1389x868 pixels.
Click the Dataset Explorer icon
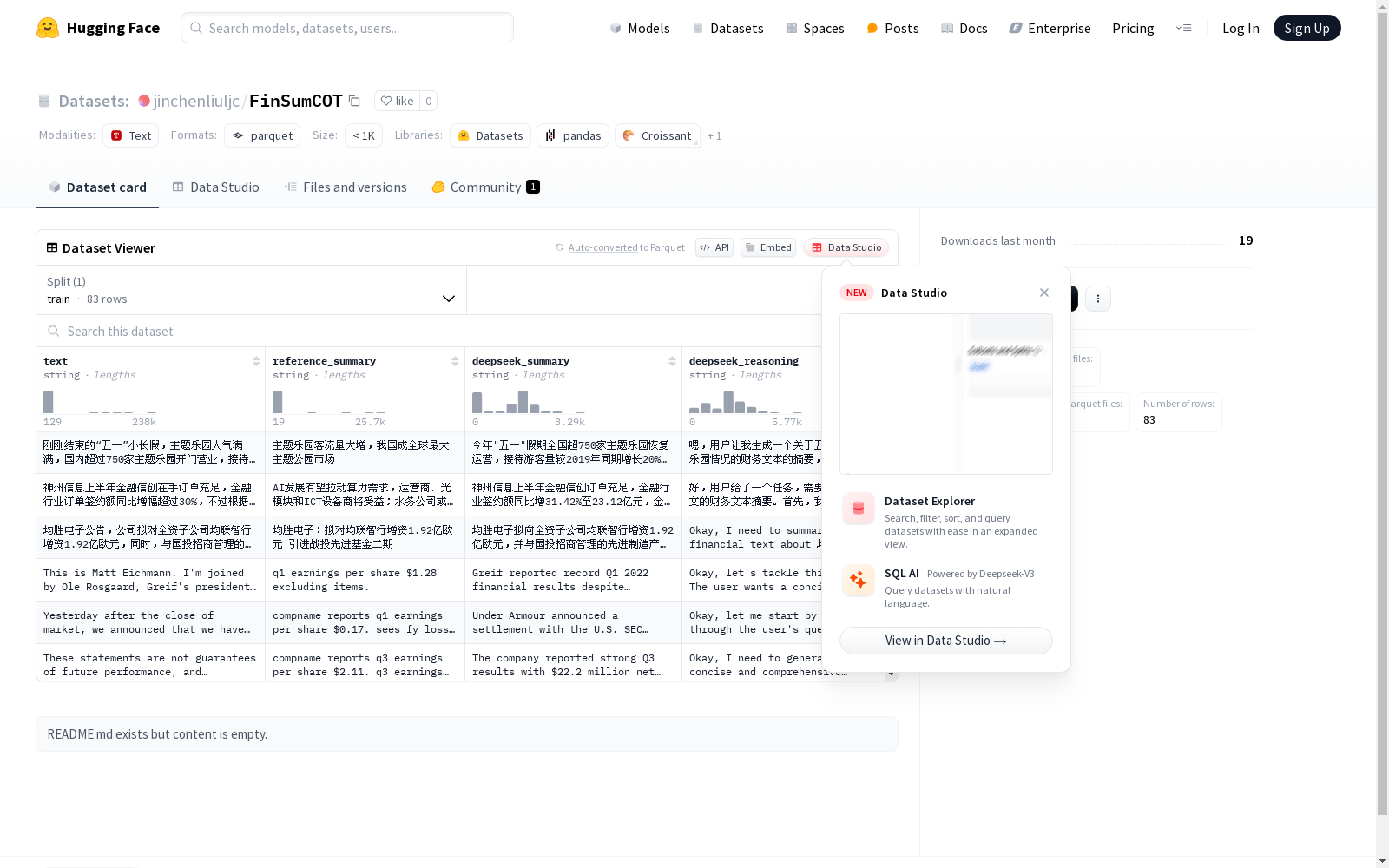click(859, 509)
